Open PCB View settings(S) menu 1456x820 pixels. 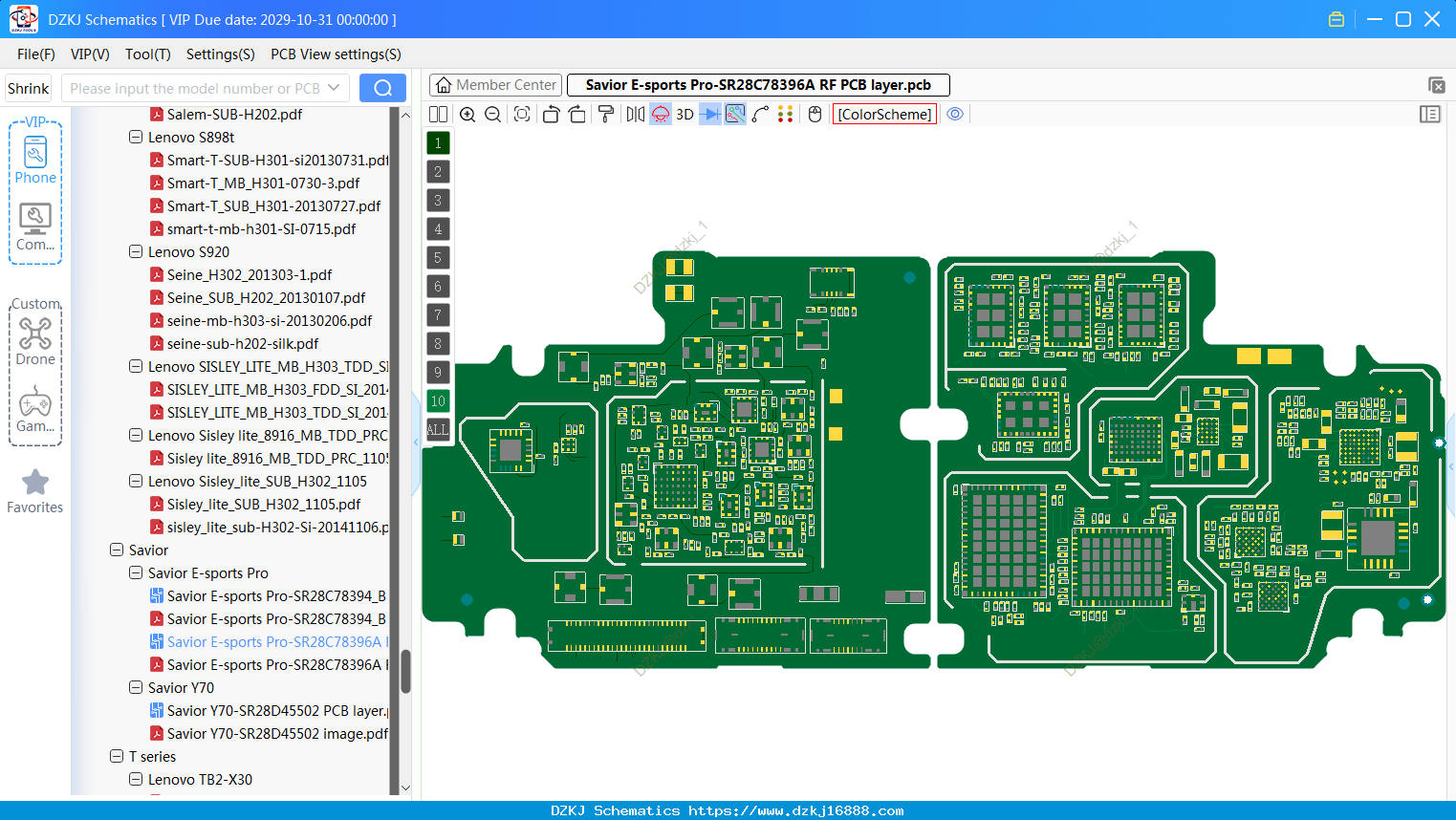point(336,54)
